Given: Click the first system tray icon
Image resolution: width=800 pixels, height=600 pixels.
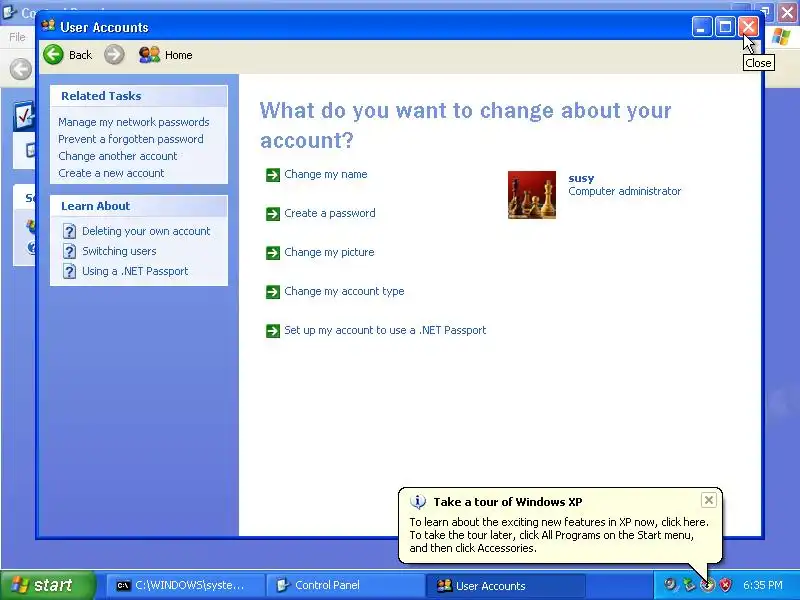Looking at the screenshot, I should pos(670,585).
